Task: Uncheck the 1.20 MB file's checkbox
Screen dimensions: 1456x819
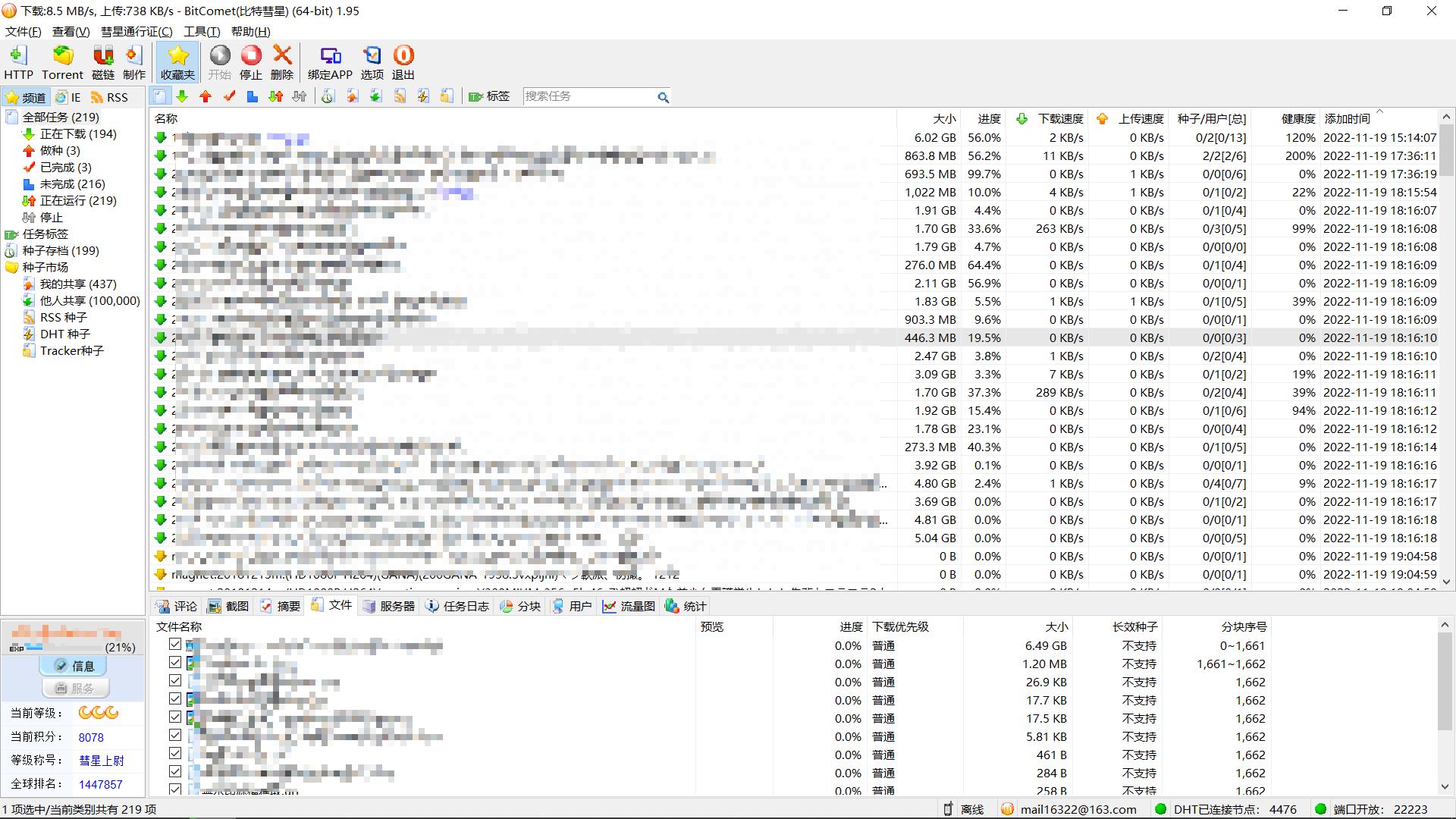Action: pos(175,663)
